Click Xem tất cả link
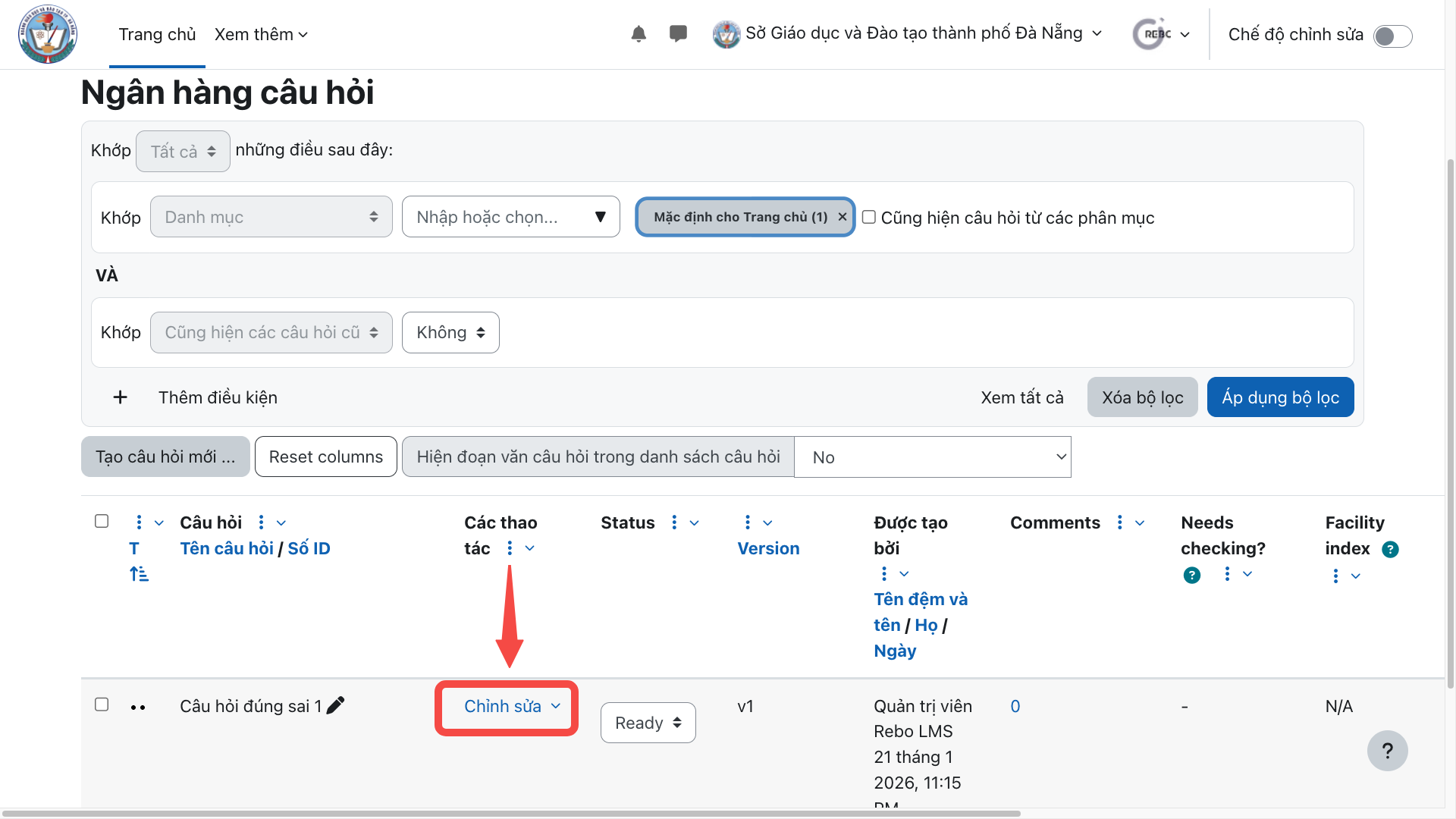The width and height of the screenshot is (1456, 819). [1021, 397]
